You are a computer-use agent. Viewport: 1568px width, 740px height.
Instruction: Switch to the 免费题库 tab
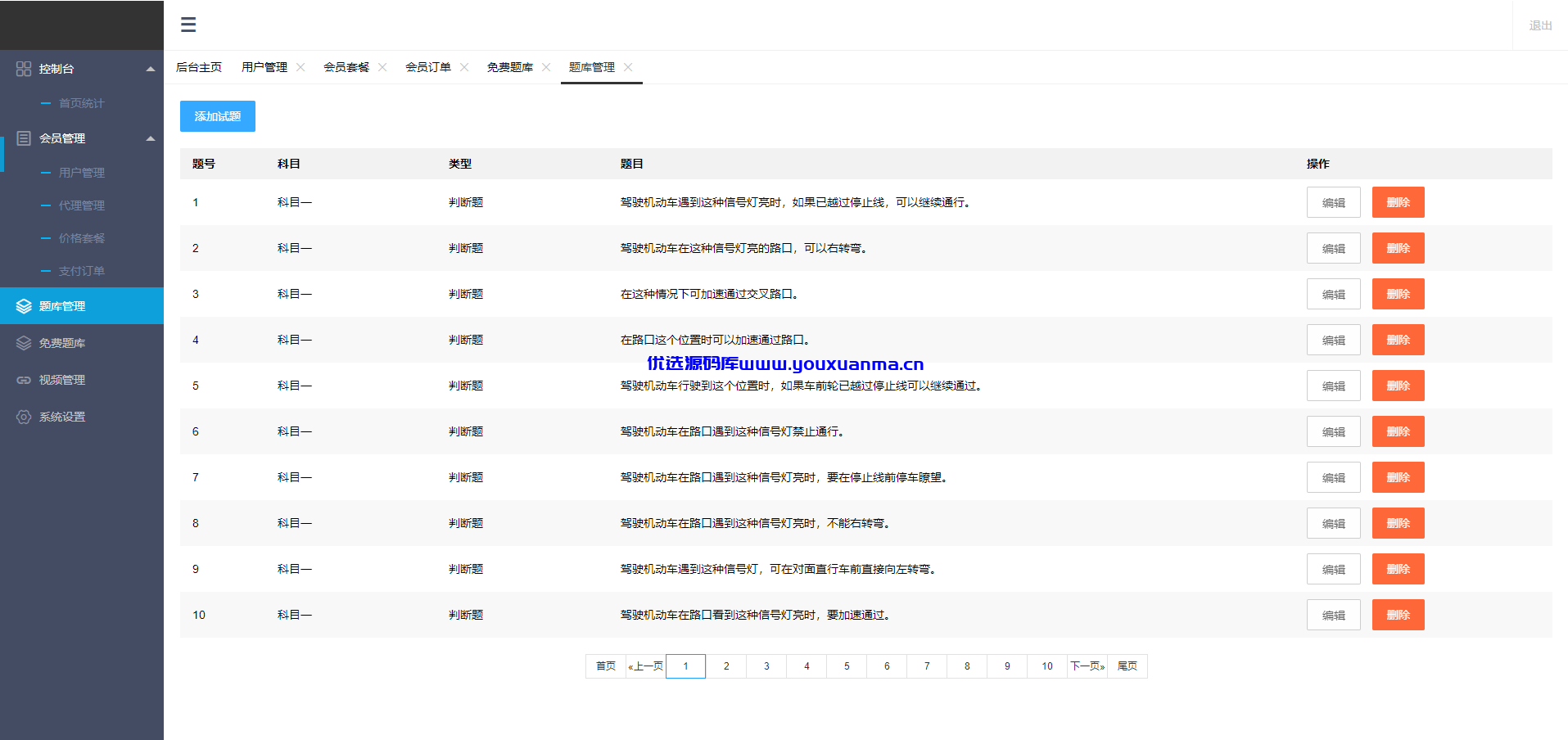point(510,67)
